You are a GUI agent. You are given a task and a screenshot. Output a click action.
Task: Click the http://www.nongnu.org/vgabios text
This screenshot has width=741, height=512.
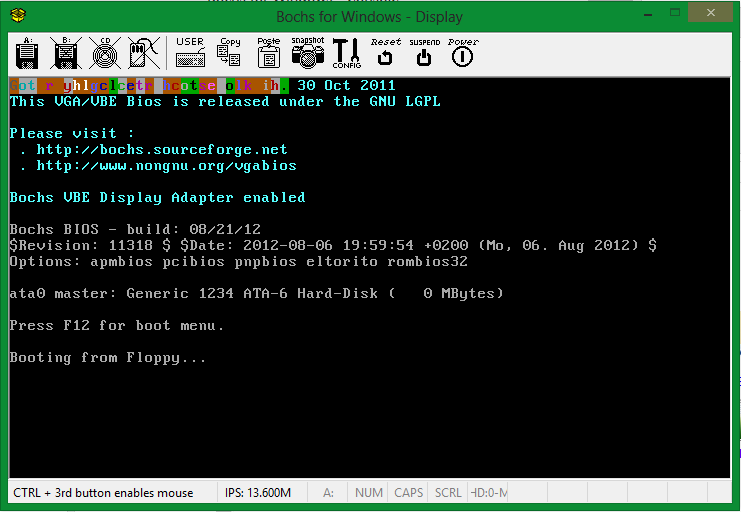tap(166, 165)
